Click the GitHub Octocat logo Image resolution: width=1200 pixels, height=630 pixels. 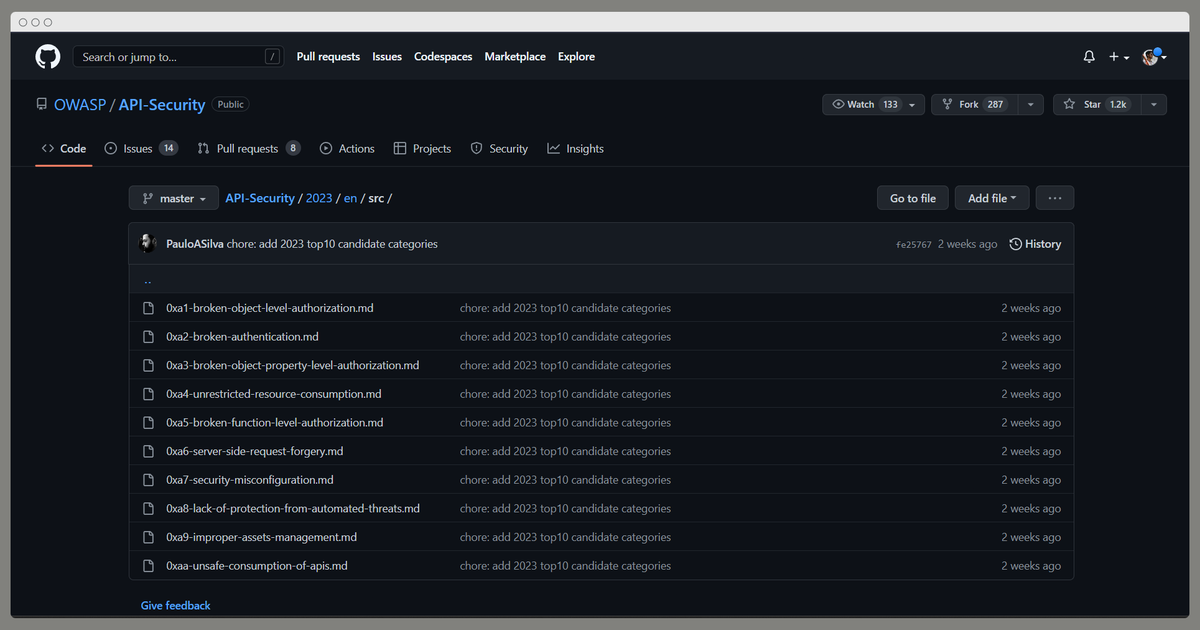point(48,57)
